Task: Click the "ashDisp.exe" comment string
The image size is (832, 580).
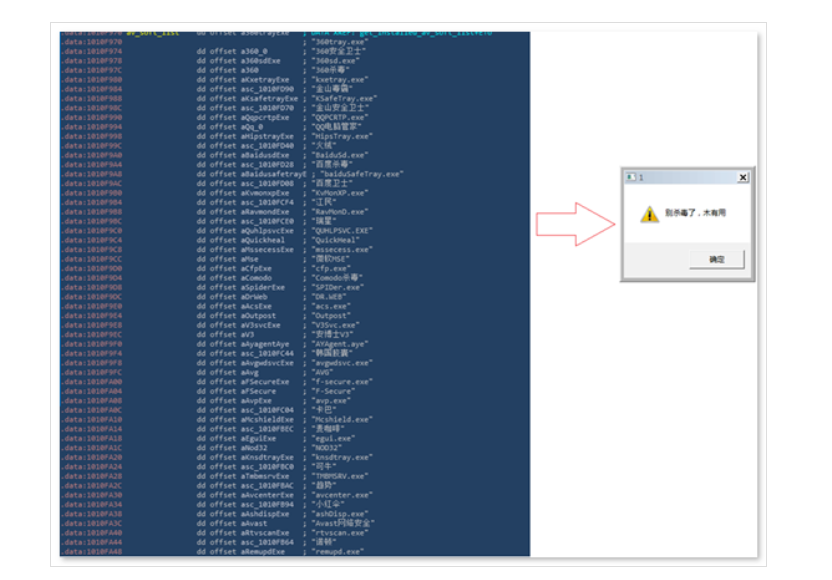Action: point(340,514)
